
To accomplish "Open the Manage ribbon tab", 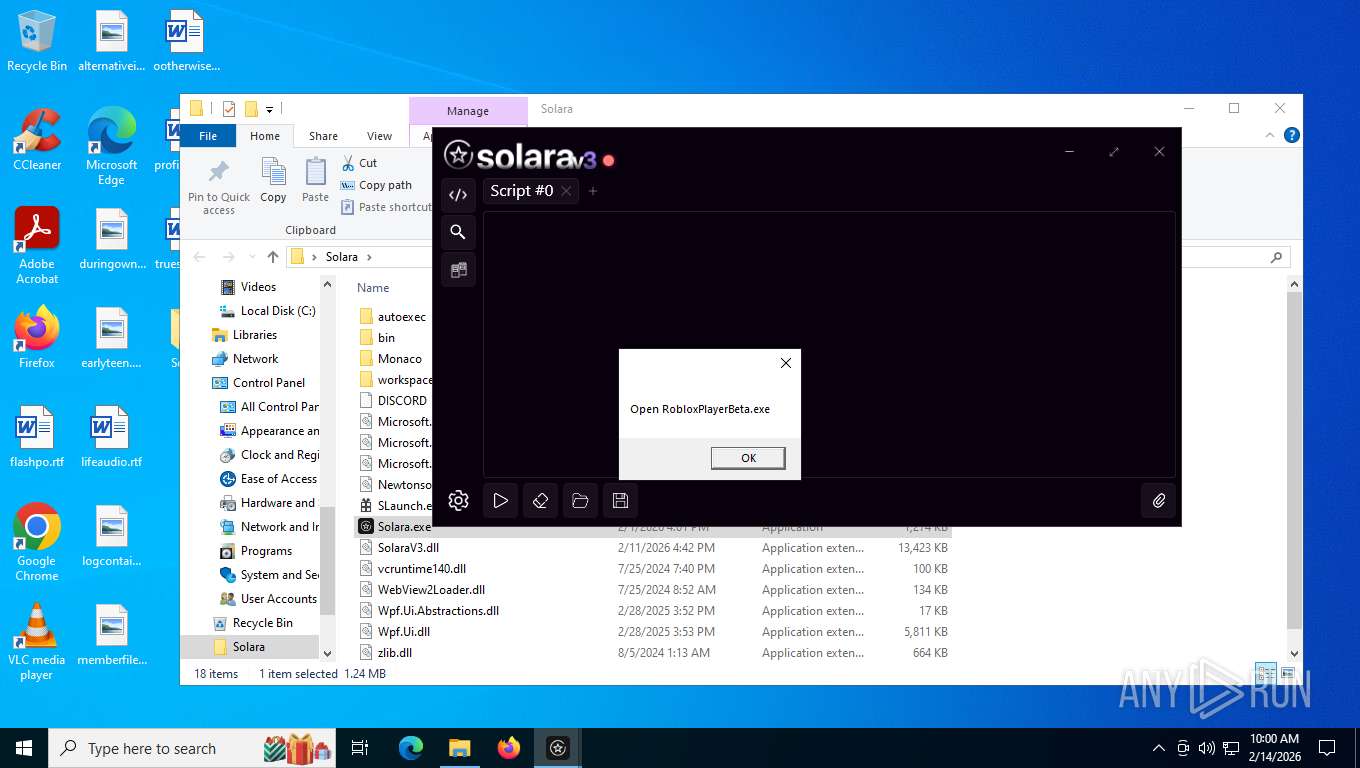I will pos(468,111).
